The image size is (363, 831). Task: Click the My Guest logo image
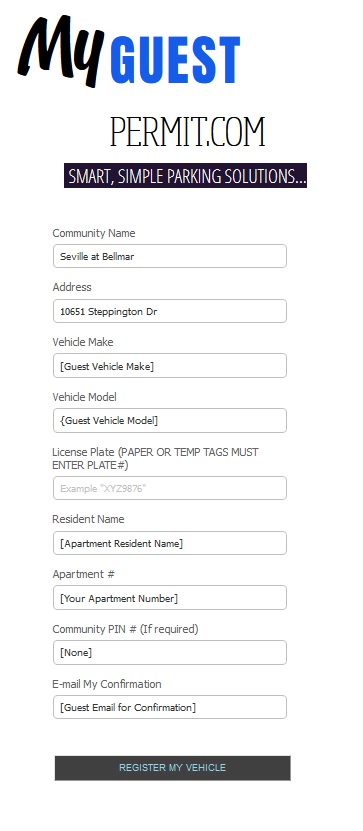[x=129, y=51]
